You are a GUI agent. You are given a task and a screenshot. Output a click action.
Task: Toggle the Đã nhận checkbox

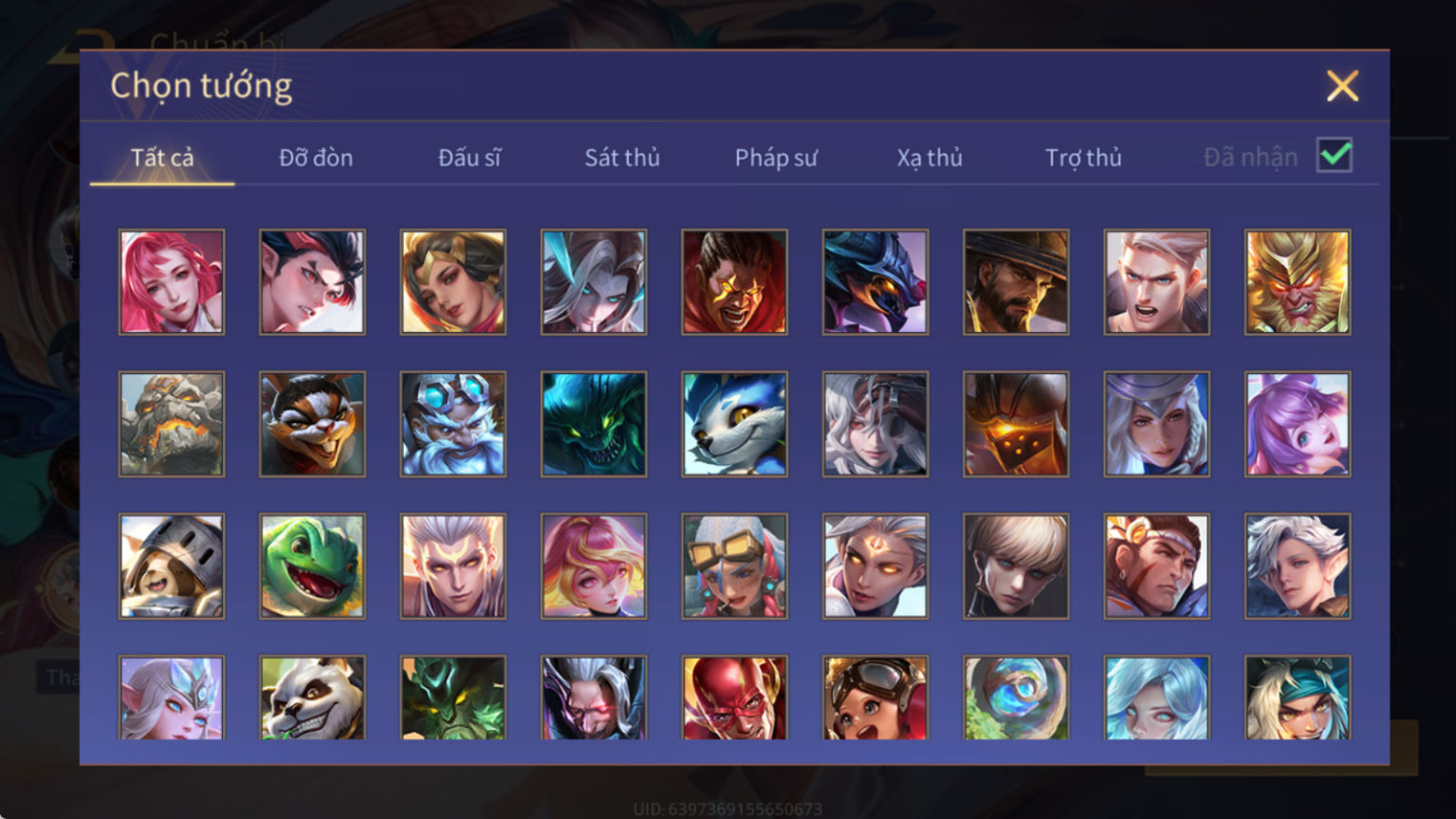click(1335, 155)
